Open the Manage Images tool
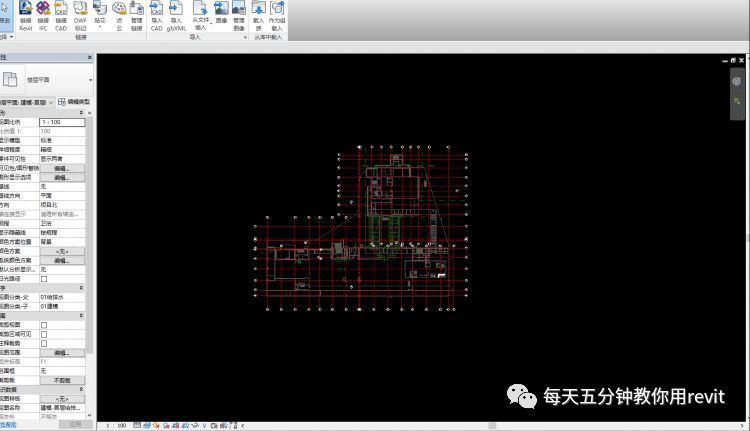Image resolution: width=750 pixels, height=431 pixels. [x=238, y=14]
